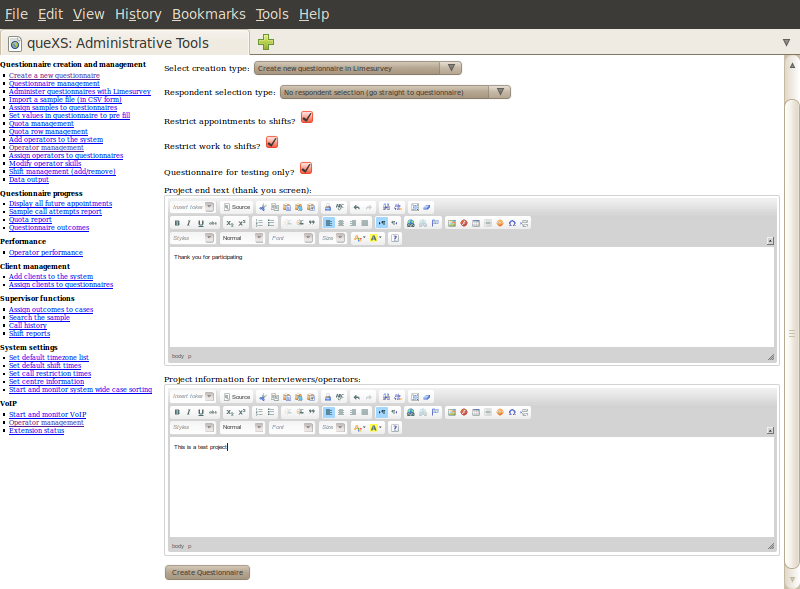800x589 pixels.
Task: Uncheck Restrict appointments to shifts checkbox
Action: [x=307, y=117]
